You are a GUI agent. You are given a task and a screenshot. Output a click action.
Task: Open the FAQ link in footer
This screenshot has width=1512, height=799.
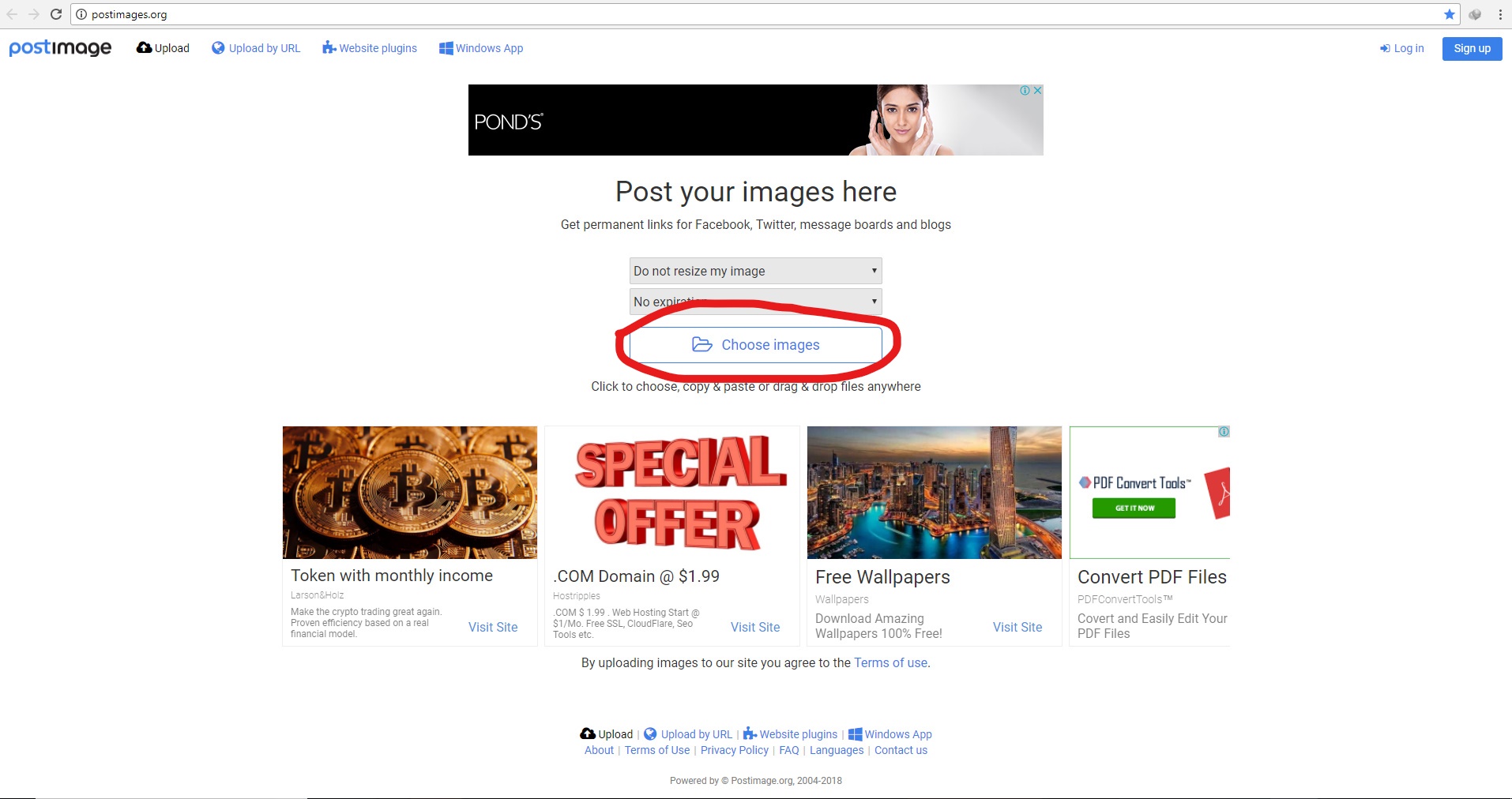pos(789,750)
